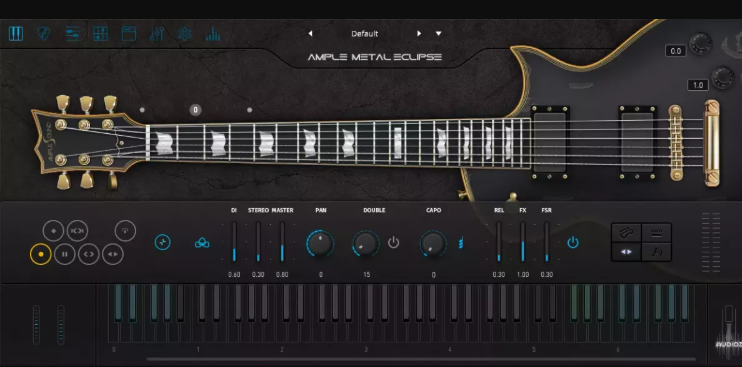The height and width of the screenshot is (367, 742).
Task: Click the sound-wave icon grid button
Action: pyautogui.click(x=656, y=252)
